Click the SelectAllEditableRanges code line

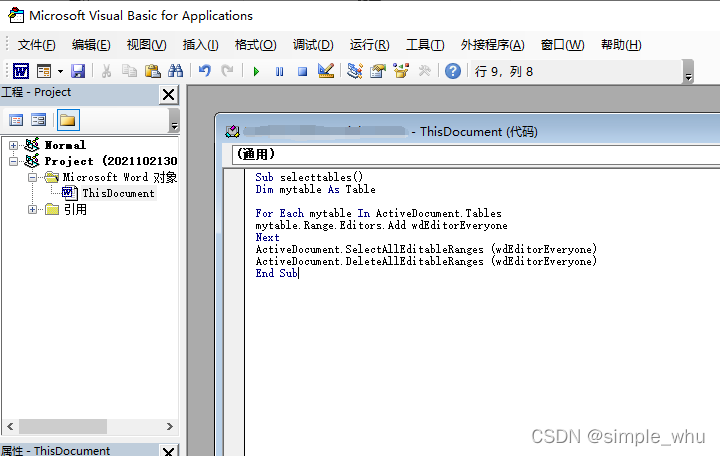point(426,249)
